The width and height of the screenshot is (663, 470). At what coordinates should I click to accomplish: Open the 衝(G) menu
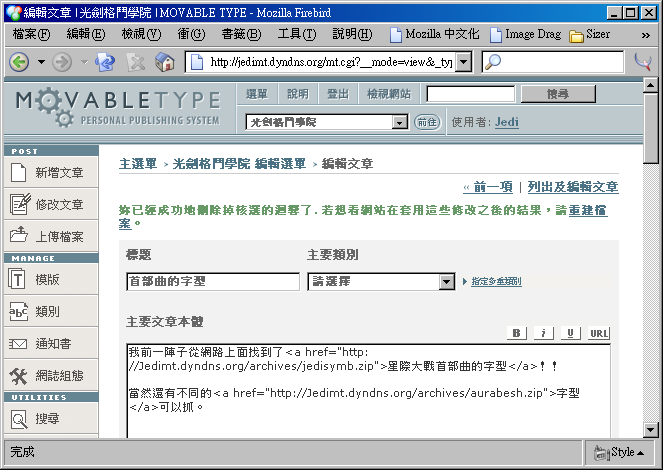pyautogui.click(x=191, y=34)
